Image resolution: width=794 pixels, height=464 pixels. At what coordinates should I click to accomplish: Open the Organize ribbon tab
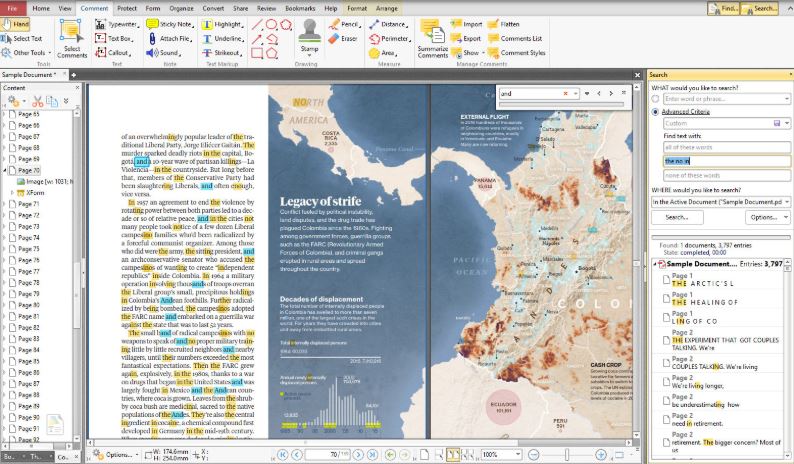click(181, 8)
